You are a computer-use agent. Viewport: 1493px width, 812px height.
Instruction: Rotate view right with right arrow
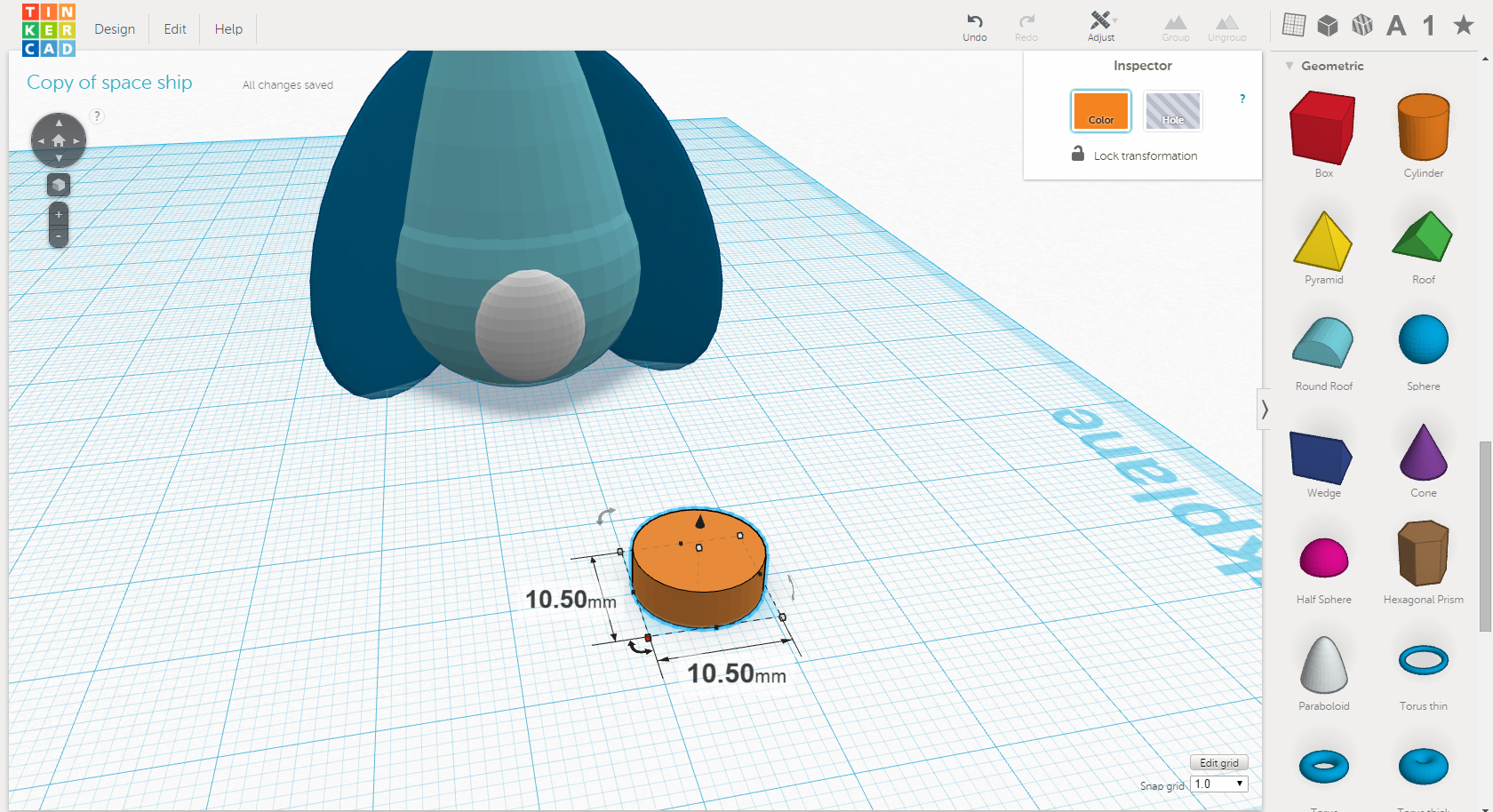coord(76,140)
